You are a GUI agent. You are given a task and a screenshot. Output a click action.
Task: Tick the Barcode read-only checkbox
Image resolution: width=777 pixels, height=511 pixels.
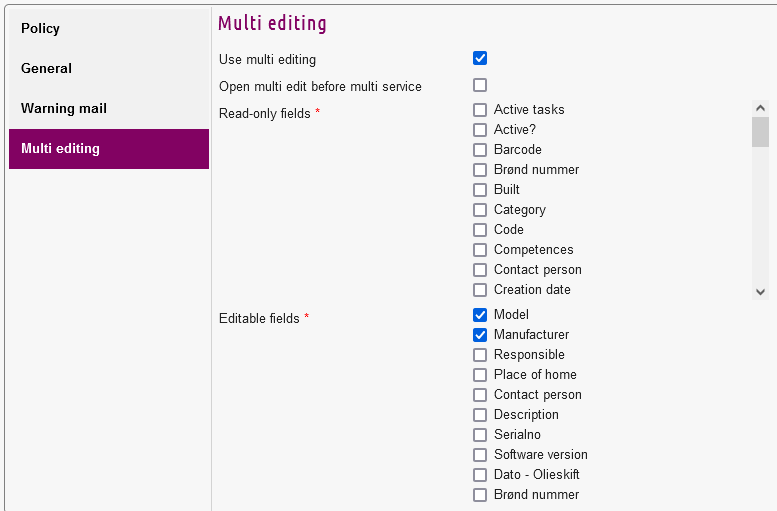(480, 150)
